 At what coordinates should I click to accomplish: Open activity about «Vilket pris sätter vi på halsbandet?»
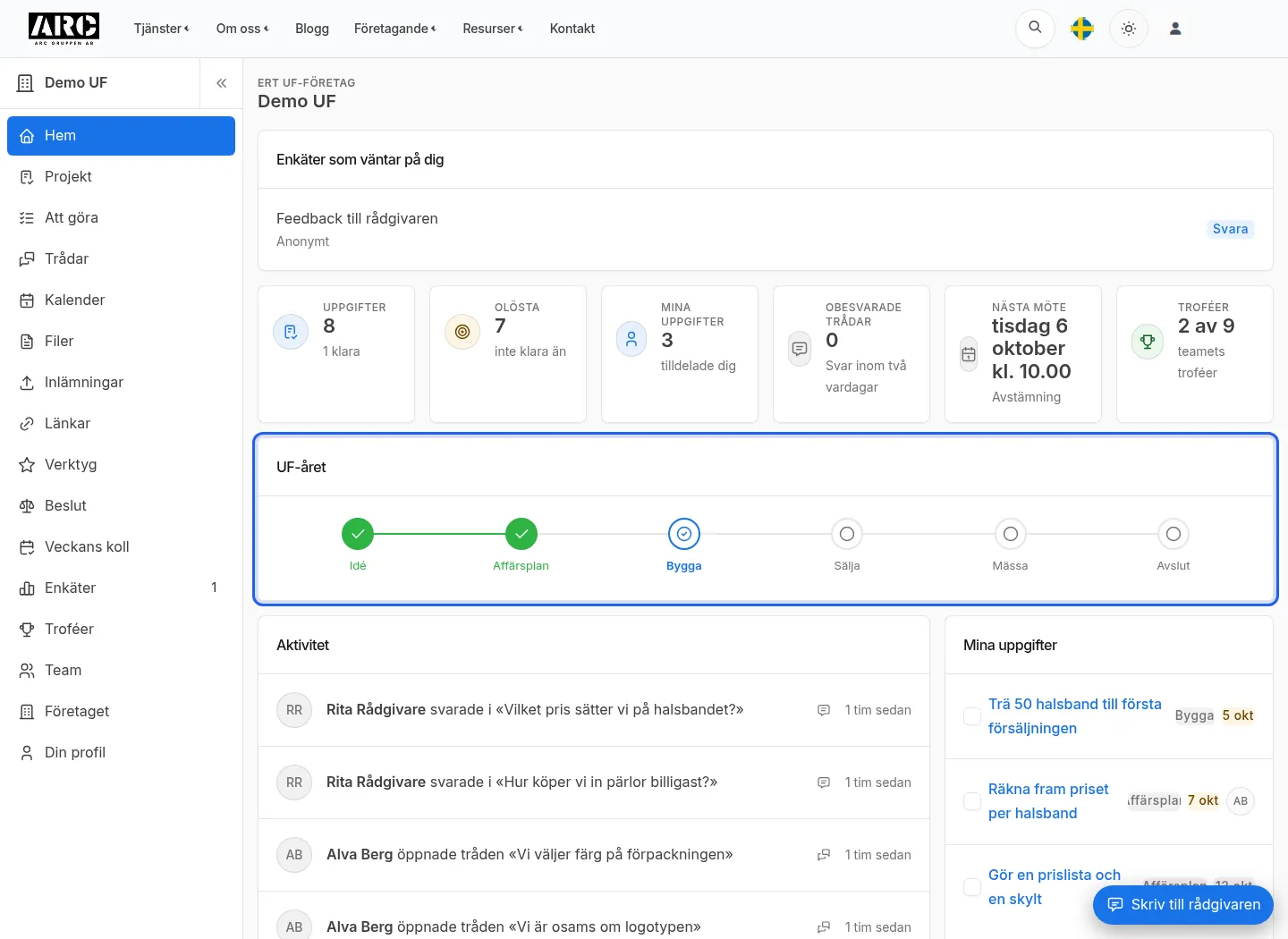(594, 710)
